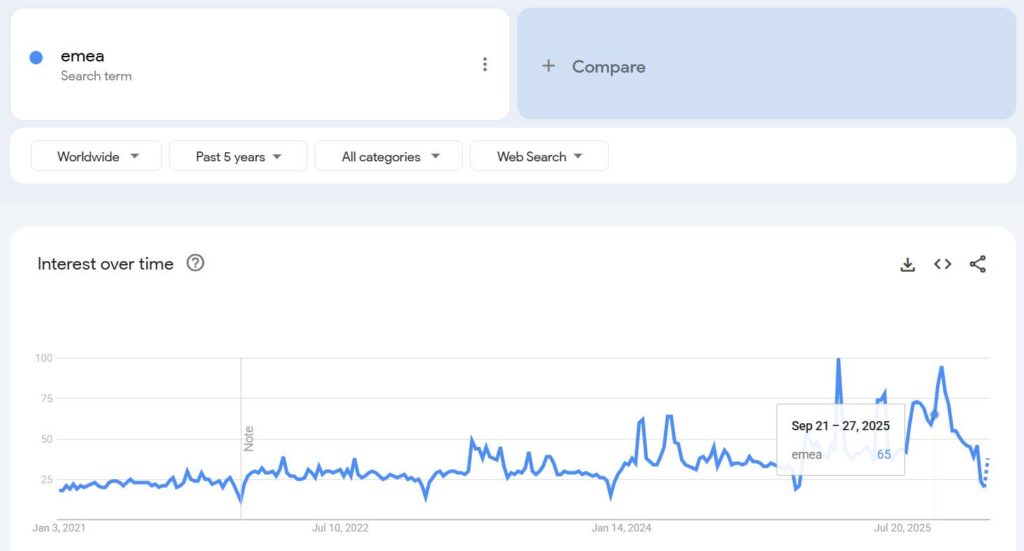Click the plus icon beside Compare
1024x551 pixels.
548,66
